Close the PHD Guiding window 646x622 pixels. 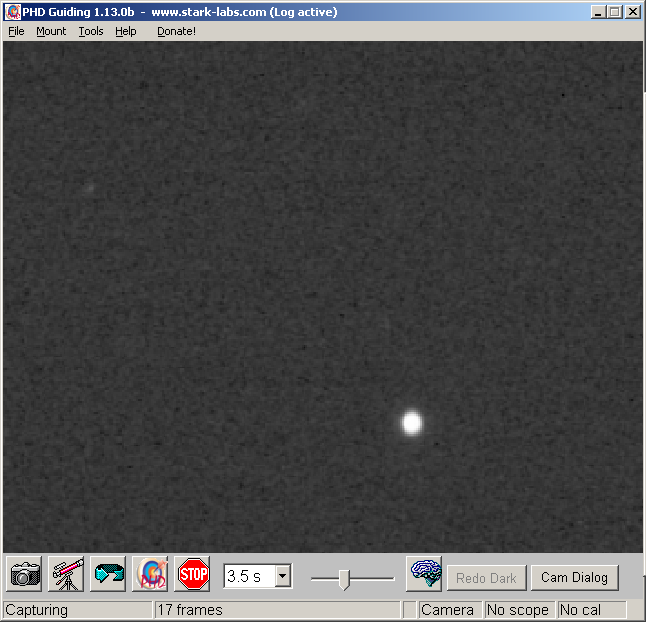632,12
